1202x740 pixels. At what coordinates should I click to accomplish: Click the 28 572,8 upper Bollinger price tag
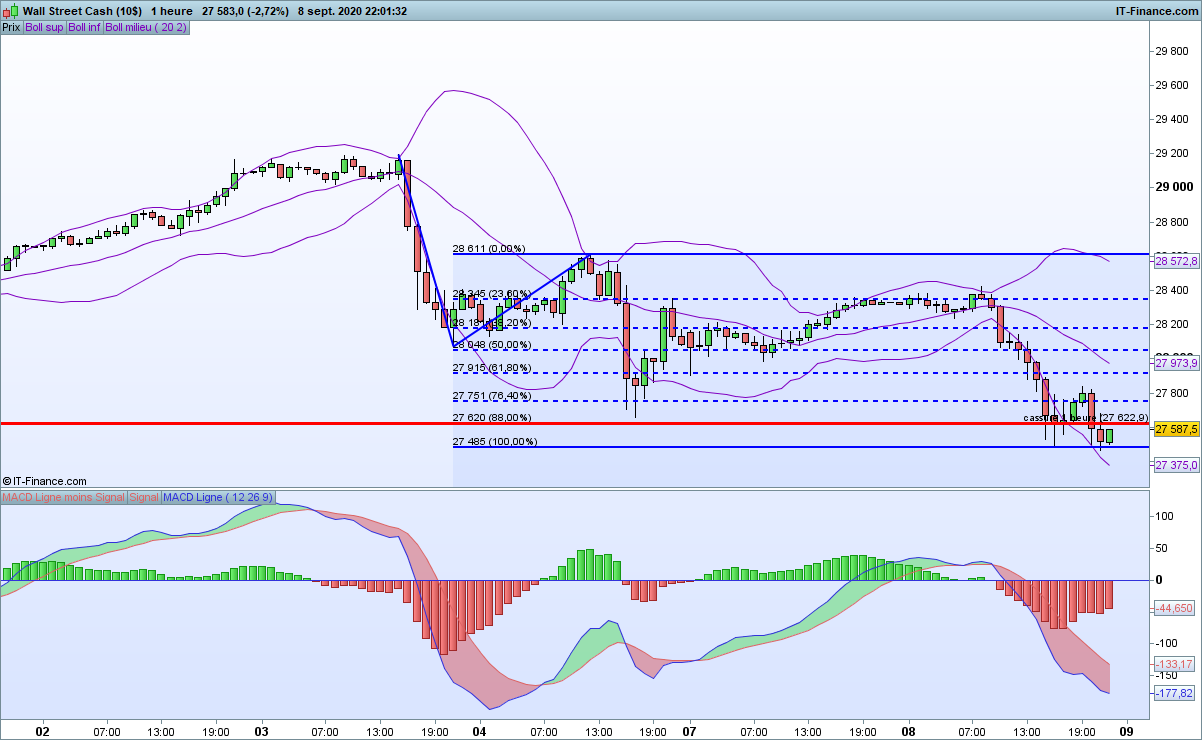pyautogui.click(x=1176, y=260)
